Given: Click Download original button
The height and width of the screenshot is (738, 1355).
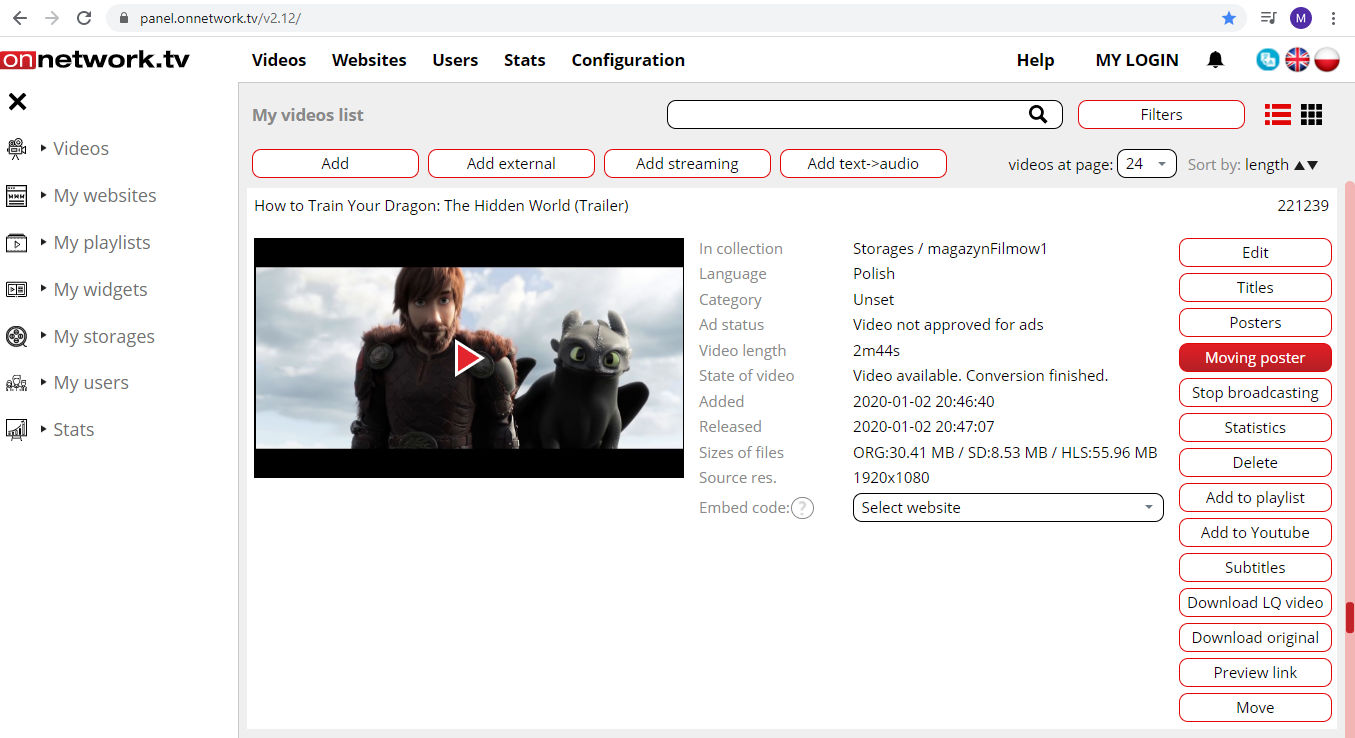Looking at the screenshot, I should pyautogui.click(x=1255, y=638).
